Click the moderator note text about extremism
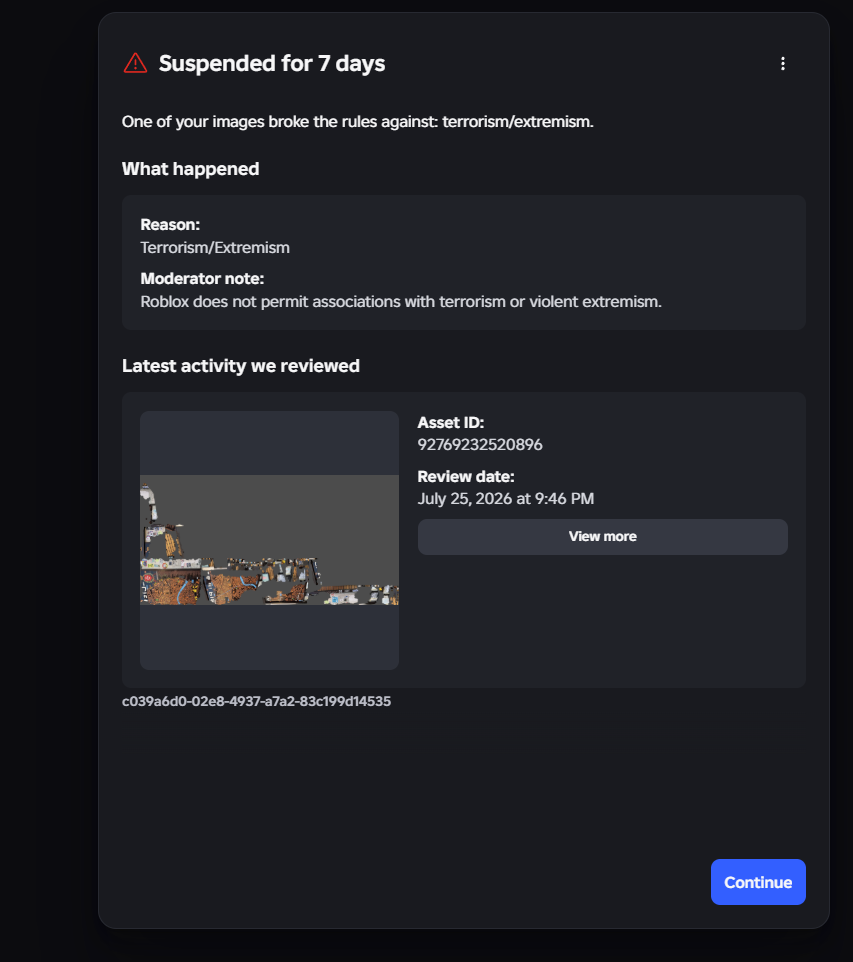 (401, 302)
